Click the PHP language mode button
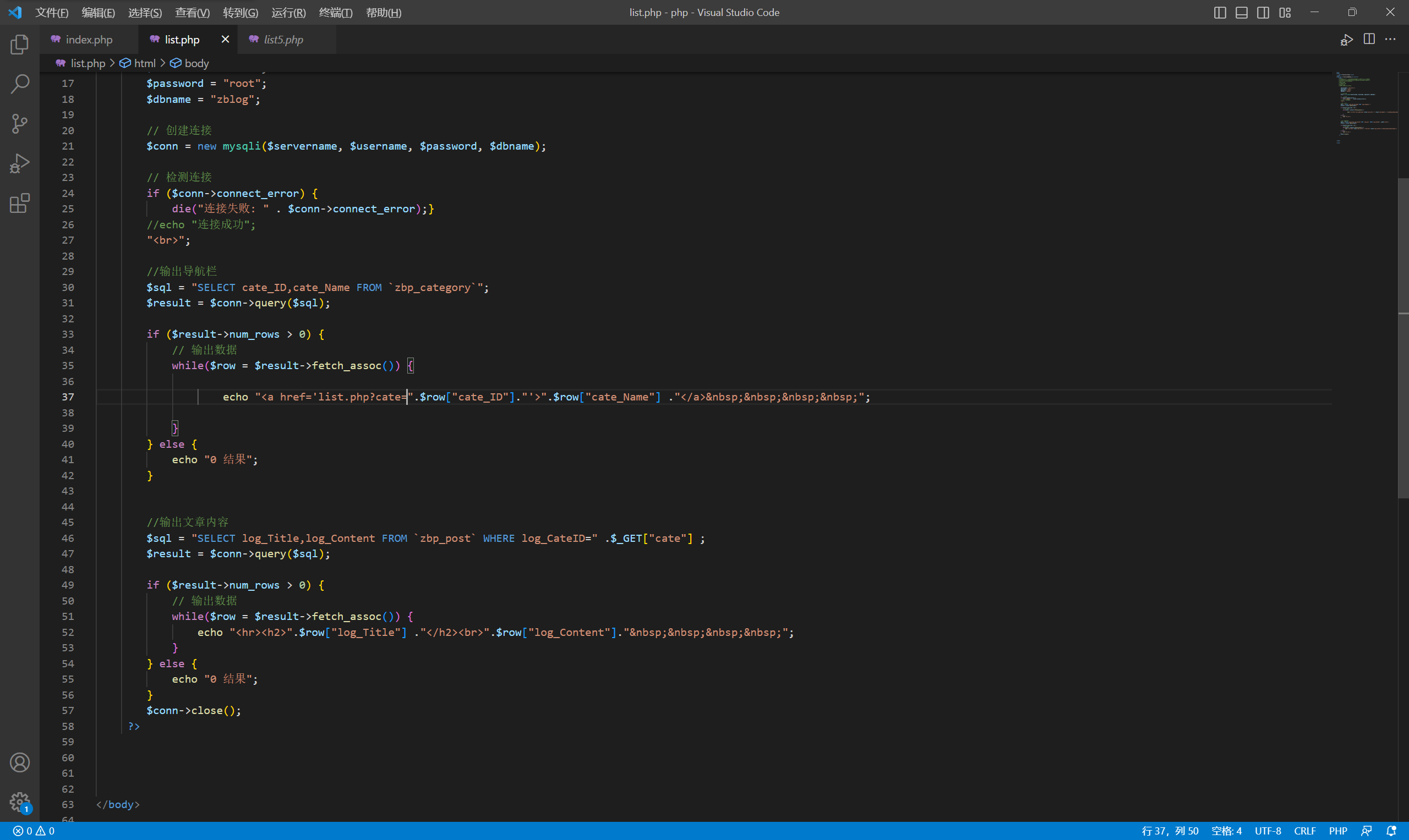 (x=1337, y=831)
